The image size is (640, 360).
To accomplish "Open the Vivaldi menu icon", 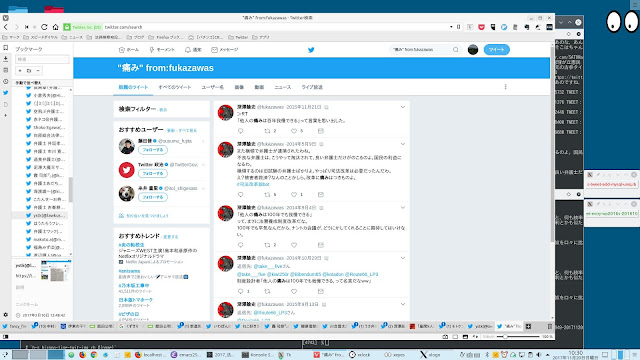I will click(5, 18).
